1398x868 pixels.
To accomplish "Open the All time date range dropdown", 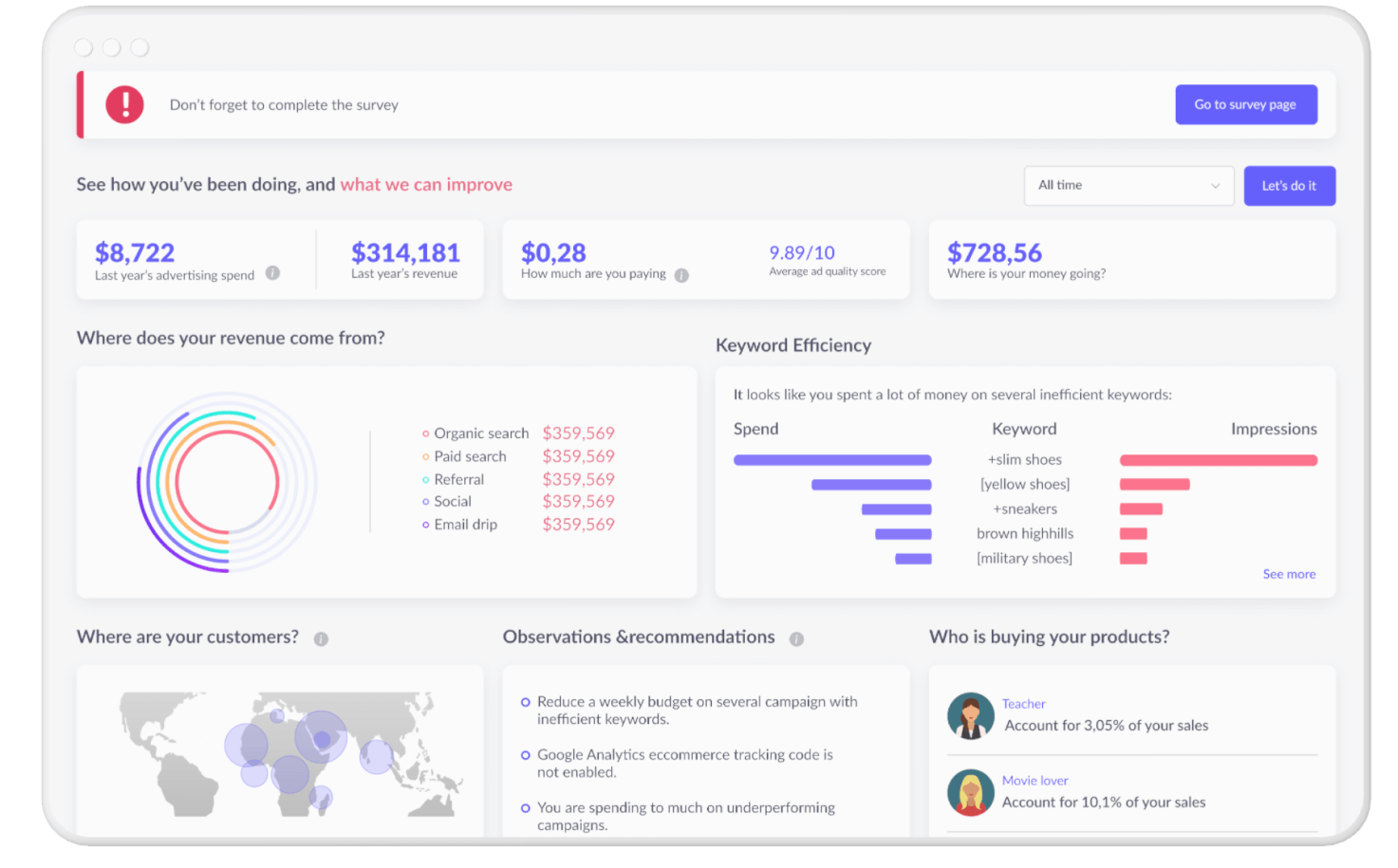I will pyautogui.click(x=1128, y=185).
